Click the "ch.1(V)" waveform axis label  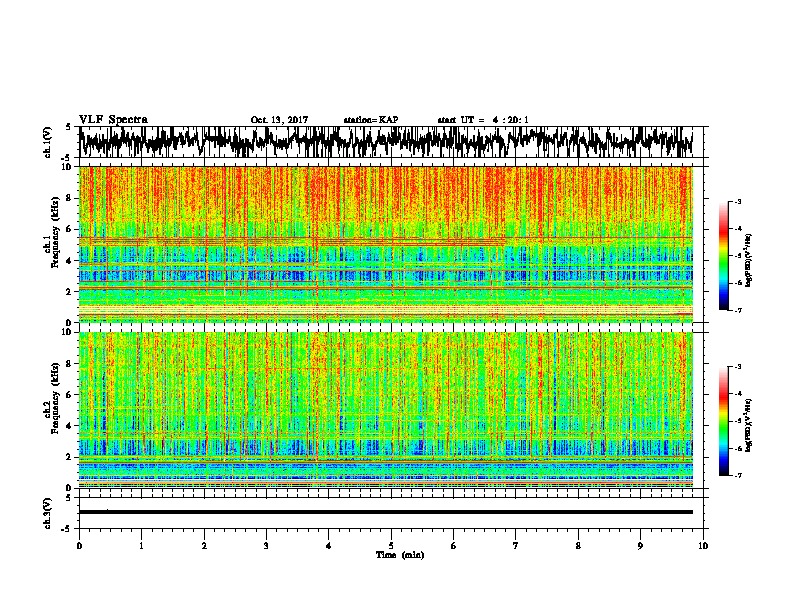(48, 142)
